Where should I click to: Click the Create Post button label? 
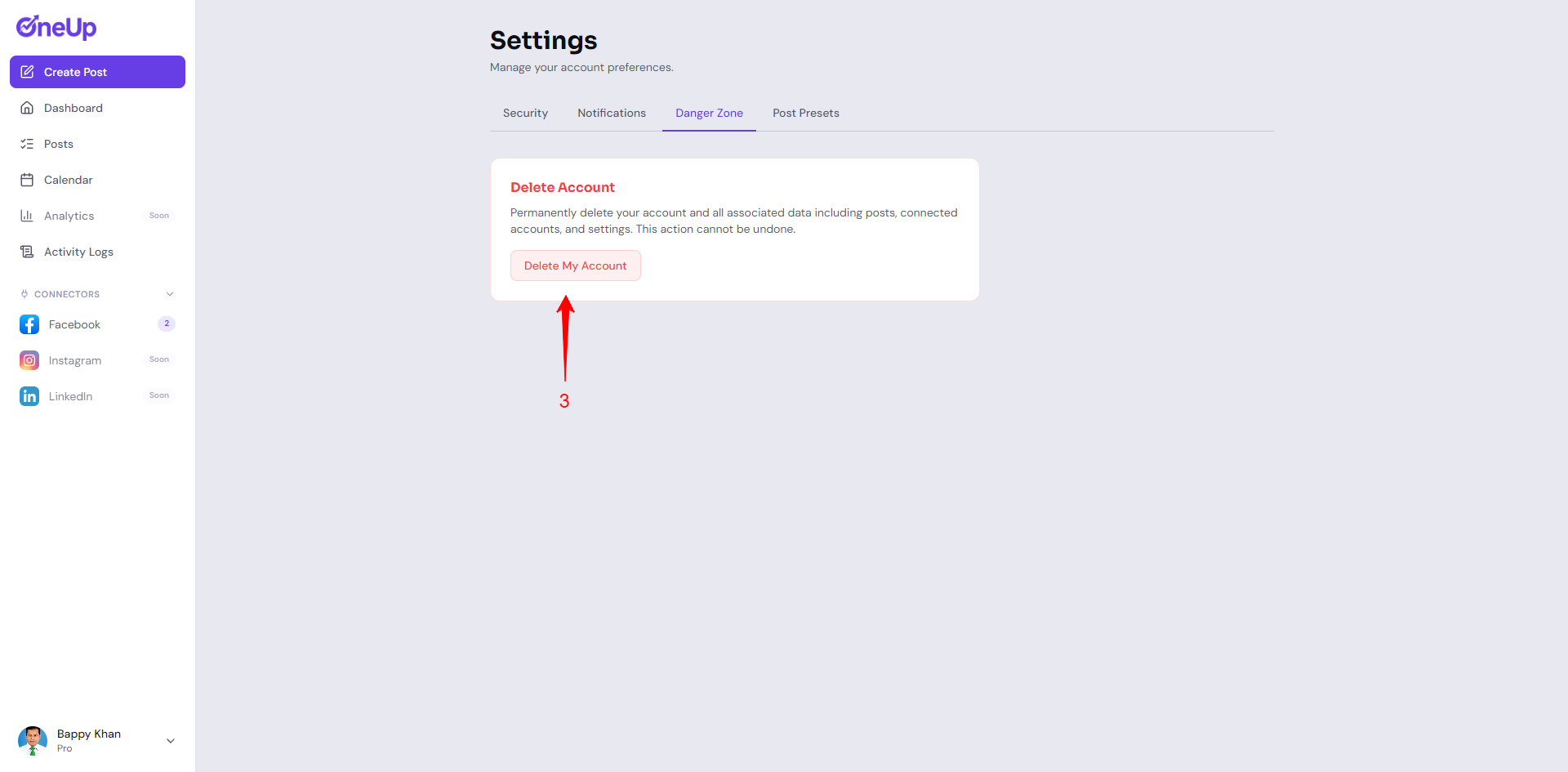point(75,72)
